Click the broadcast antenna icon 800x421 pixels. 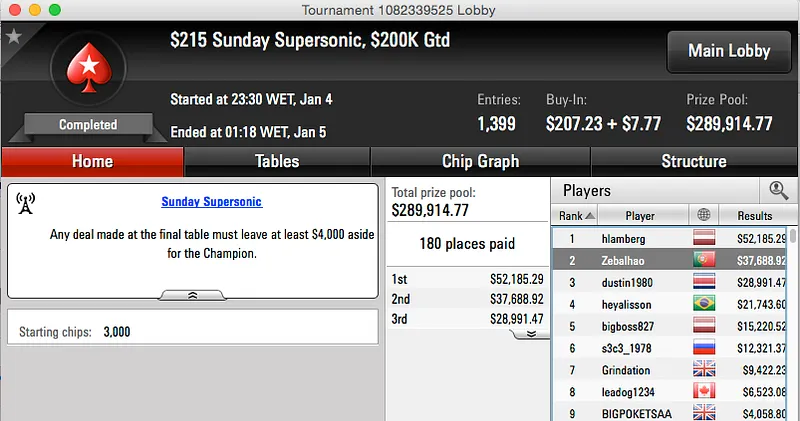[26, 203]
